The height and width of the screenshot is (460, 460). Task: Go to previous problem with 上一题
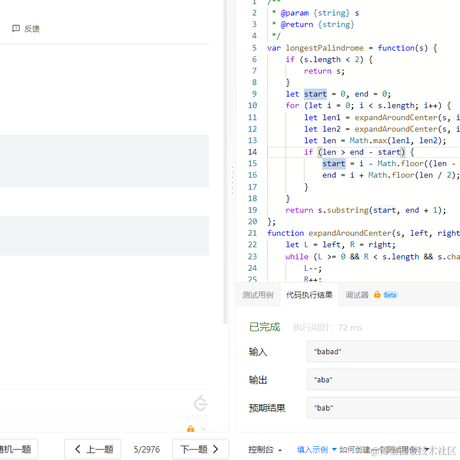pyautogui.click(x=93, y=449)
